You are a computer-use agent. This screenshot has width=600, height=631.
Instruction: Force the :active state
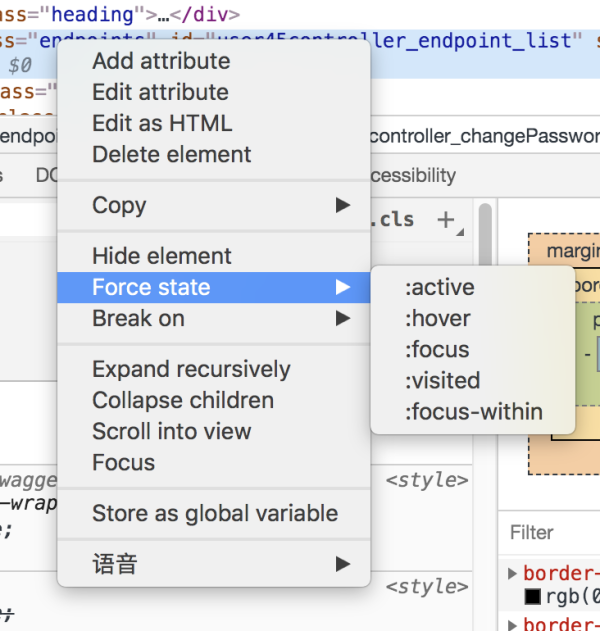(473, 287)
